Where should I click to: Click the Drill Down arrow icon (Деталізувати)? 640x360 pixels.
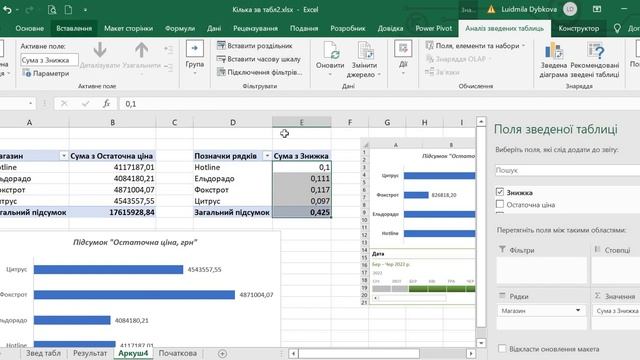click(x=100, y=50)
